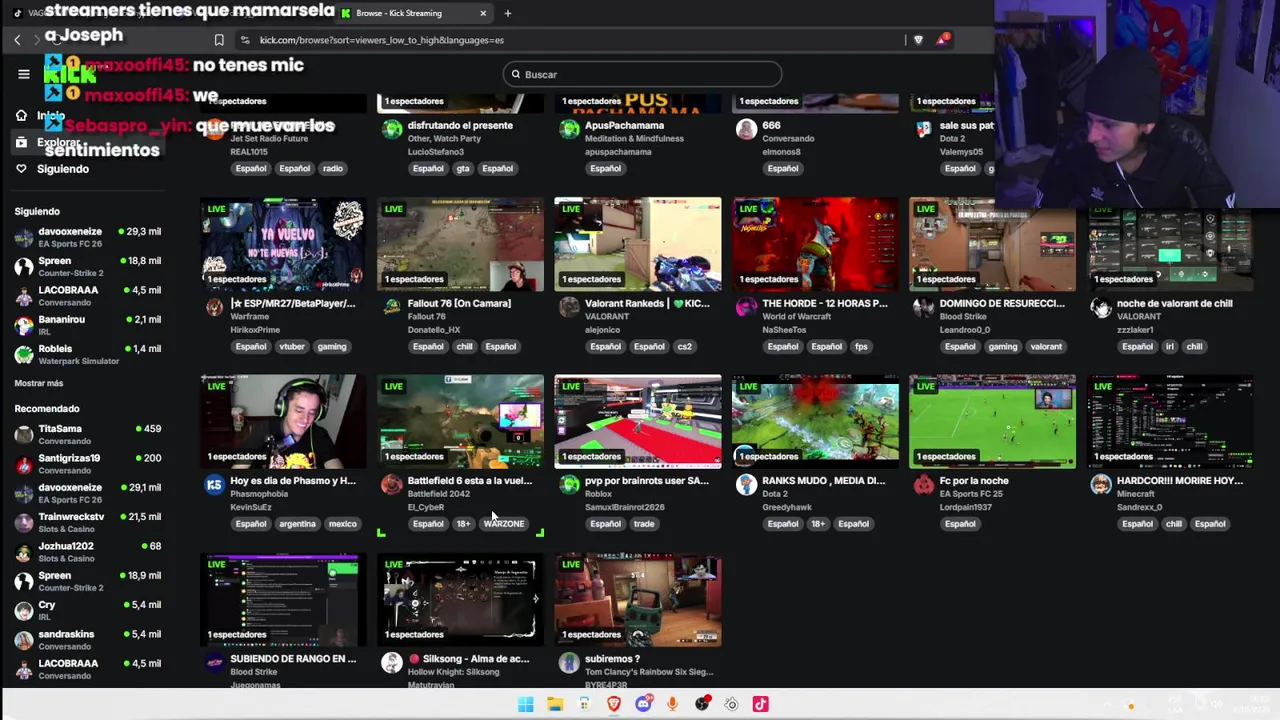Screen dimensions: 1280x720
Task: Select the 'trade' tag
Action: 644,524
